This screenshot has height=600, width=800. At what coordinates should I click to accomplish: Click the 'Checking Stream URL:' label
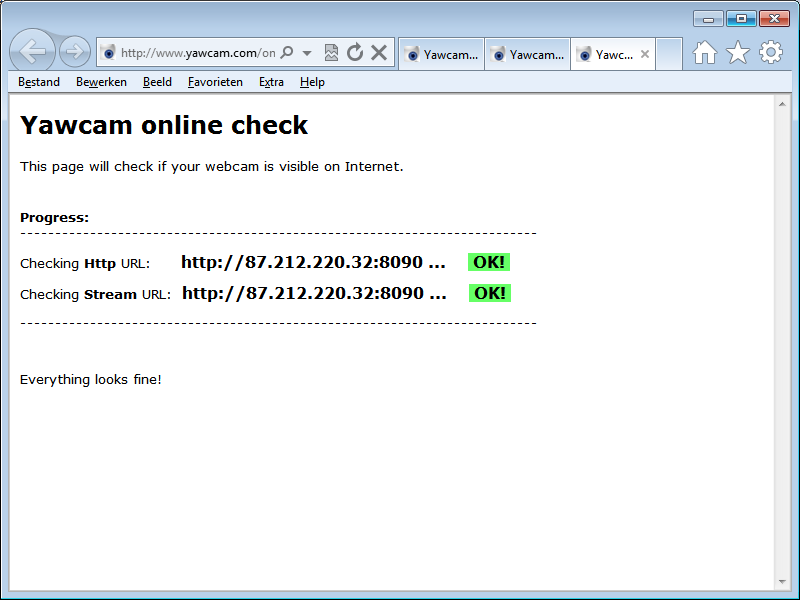pyautogui.click(x=95, y=295)
